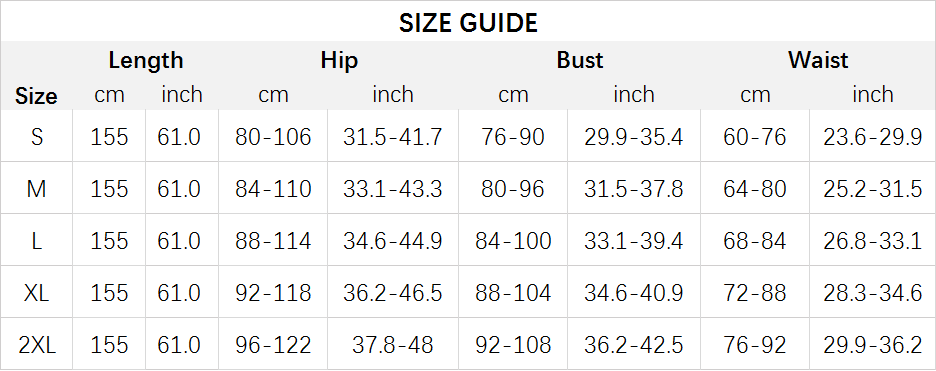This screenshot has height=371, width=936.
Task: Click waist inch cell 23.6-29.9
Action: (x=872, y=137)
